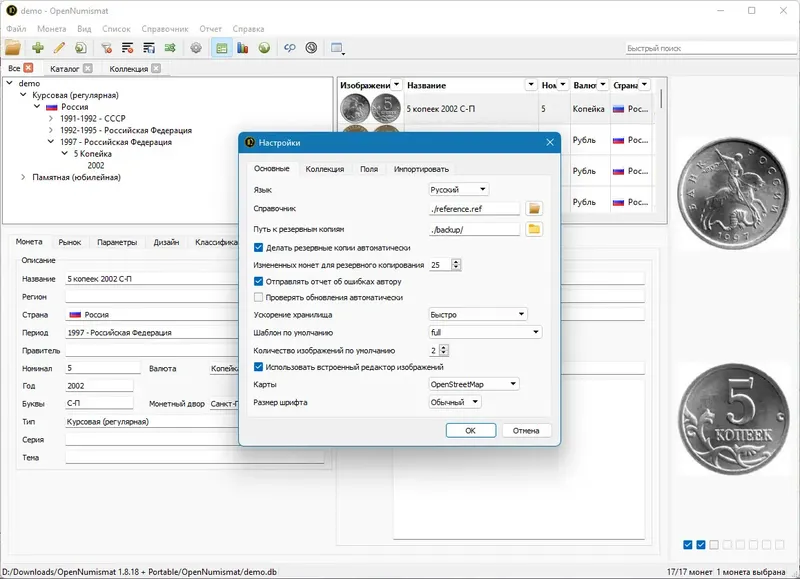The image size is (800, 579).
Task: Open the Язык language dropdown
Action: click(459, 189)
